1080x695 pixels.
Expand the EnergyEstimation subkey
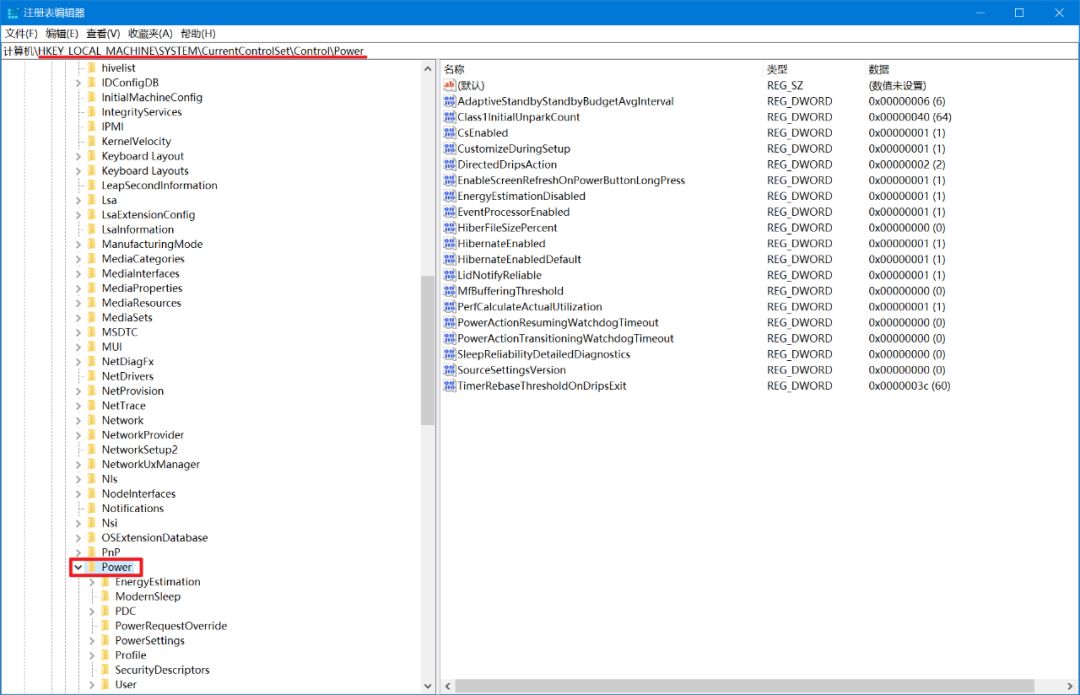(x=92, y=582)
